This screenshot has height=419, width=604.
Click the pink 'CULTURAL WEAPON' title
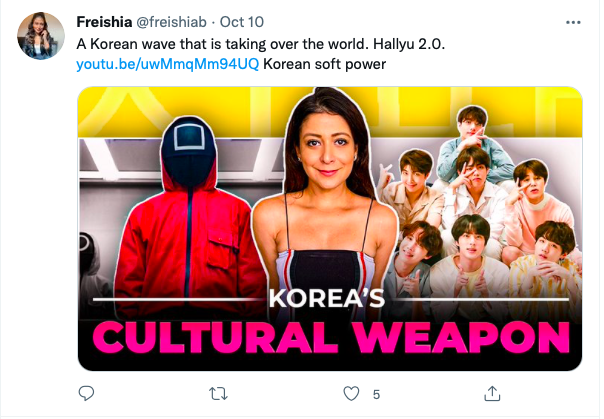(330, 338)
